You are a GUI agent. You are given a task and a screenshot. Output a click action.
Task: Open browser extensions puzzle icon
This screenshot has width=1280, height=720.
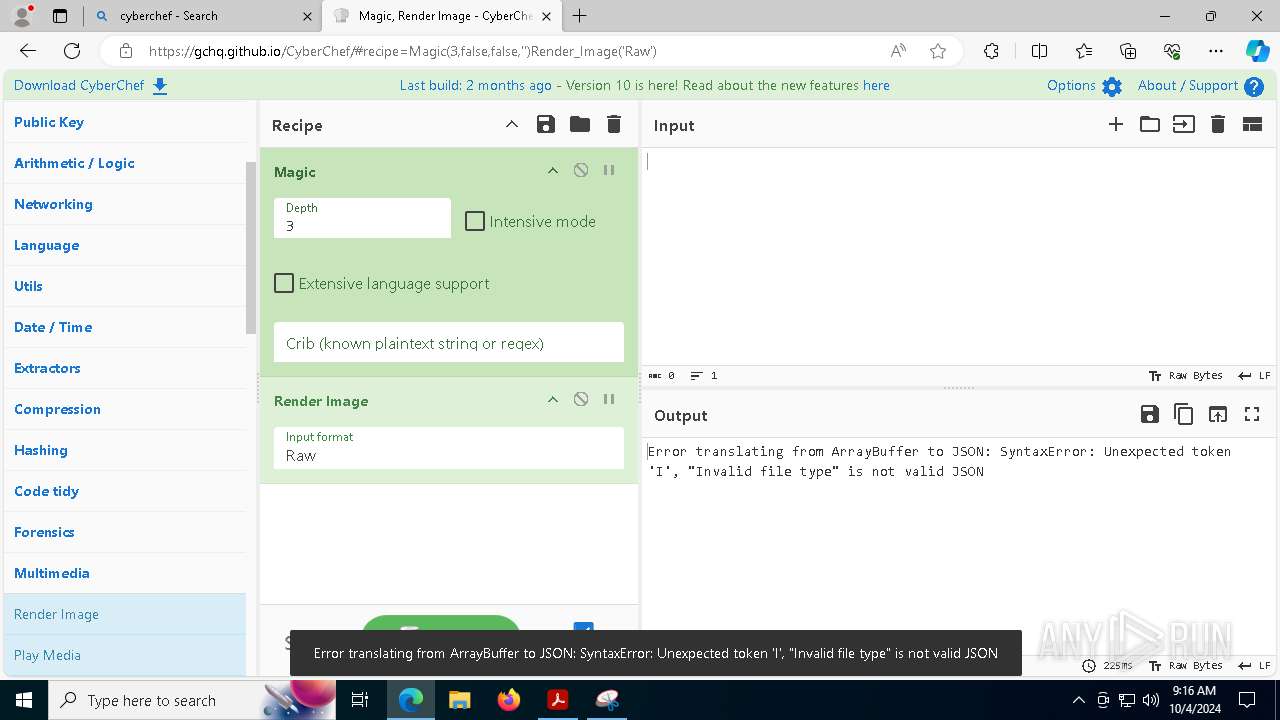(x=991, y=51)
